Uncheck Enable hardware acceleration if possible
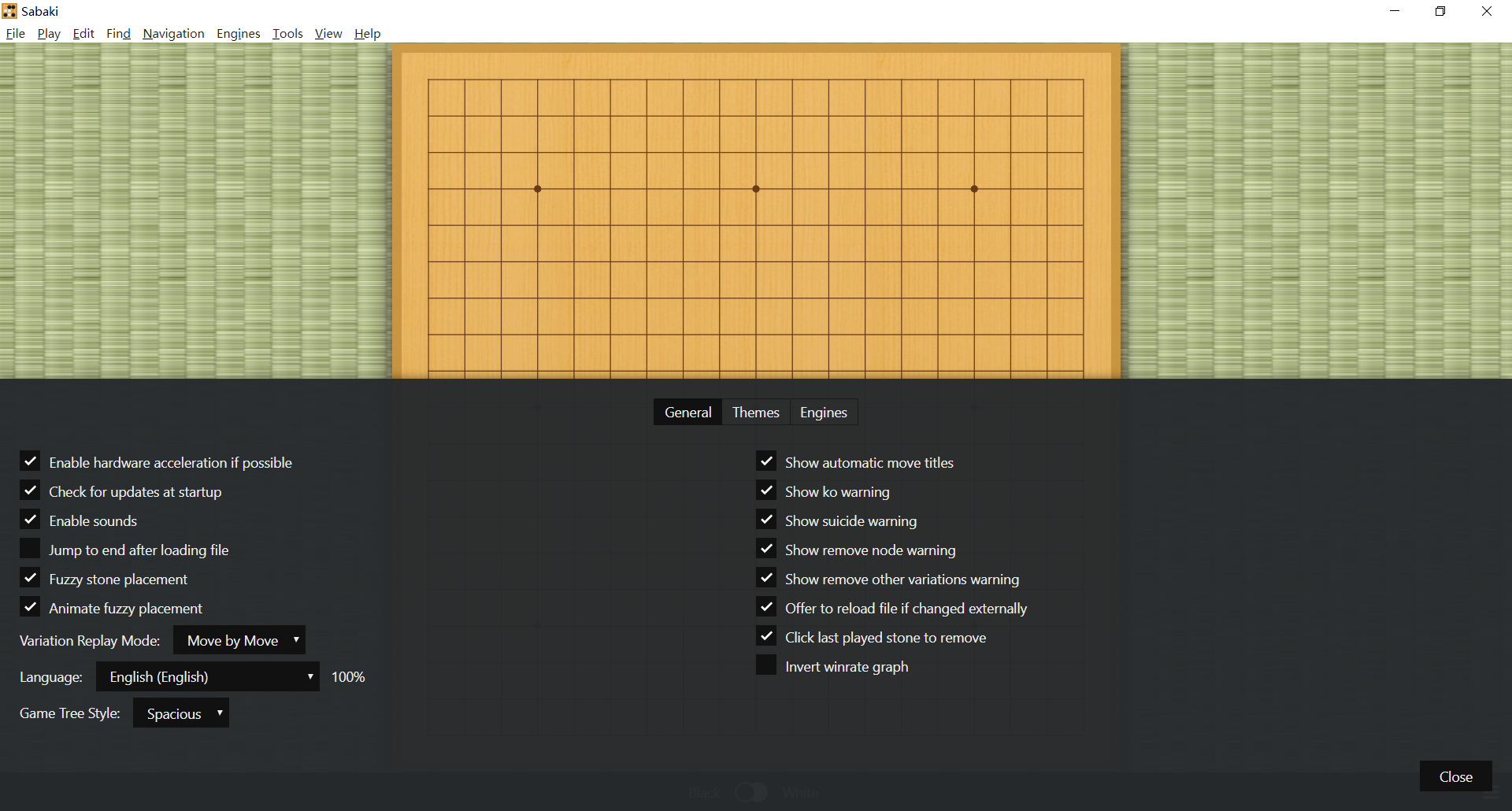Viewport: 1512px width, 811px height. coord(30,461)
